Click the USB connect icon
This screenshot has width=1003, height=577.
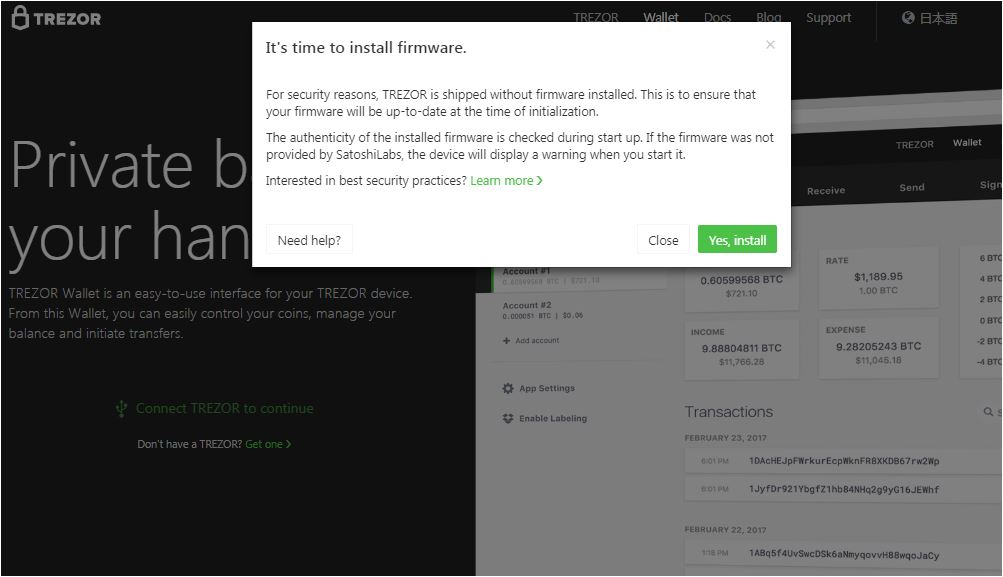[121, 408]
